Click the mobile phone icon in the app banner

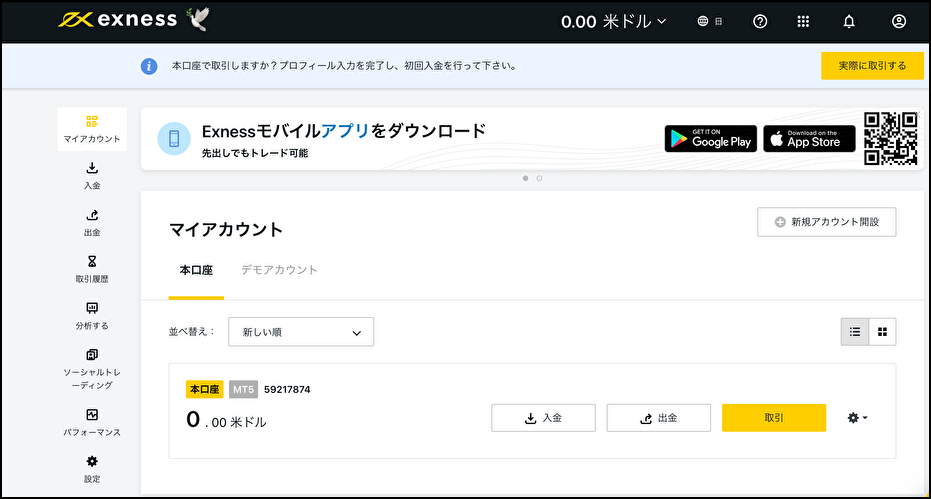click(174, 138)
